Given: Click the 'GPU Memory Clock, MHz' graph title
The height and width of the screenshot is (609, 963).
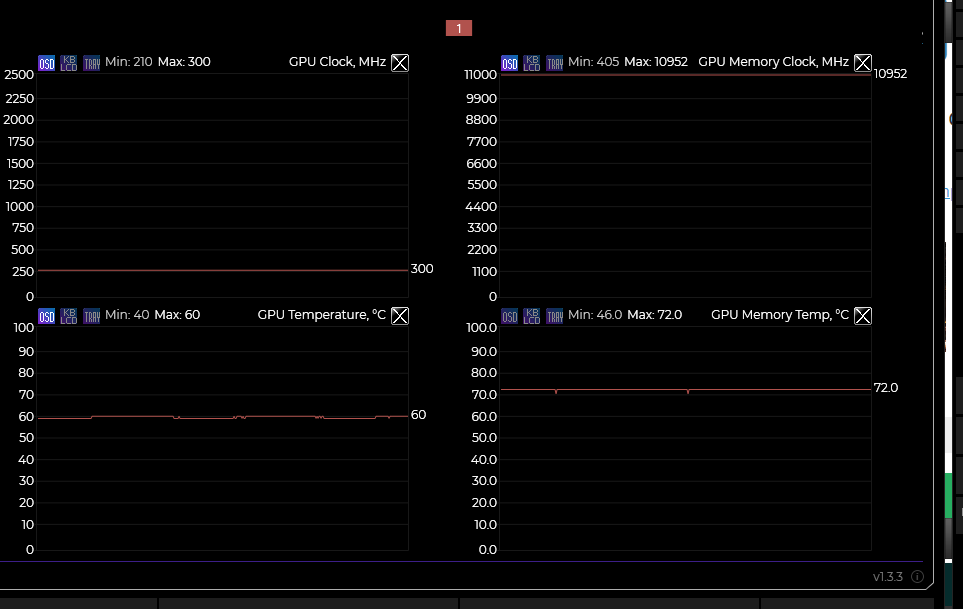Looking at the screenshot, I should (773, 62).
